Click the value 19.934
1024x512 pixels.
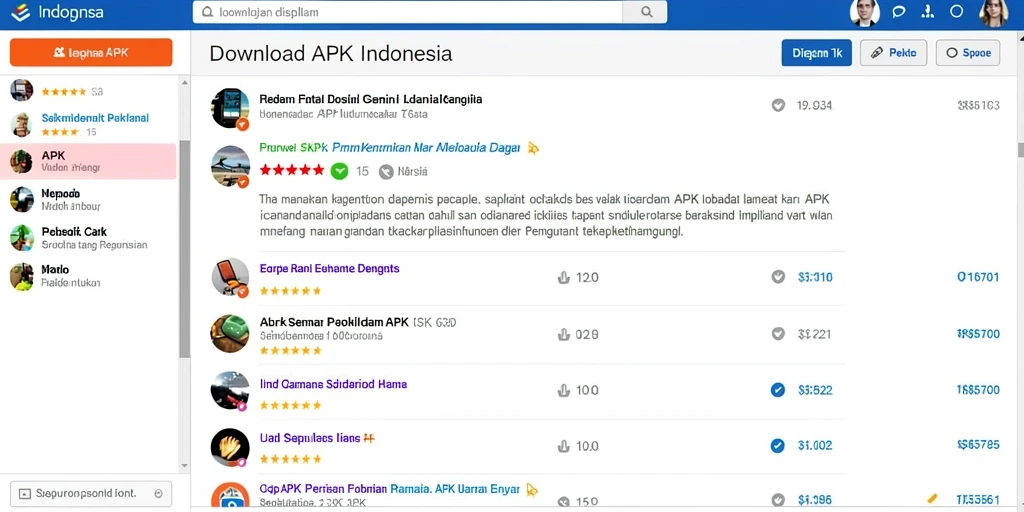tap(814, 105)
